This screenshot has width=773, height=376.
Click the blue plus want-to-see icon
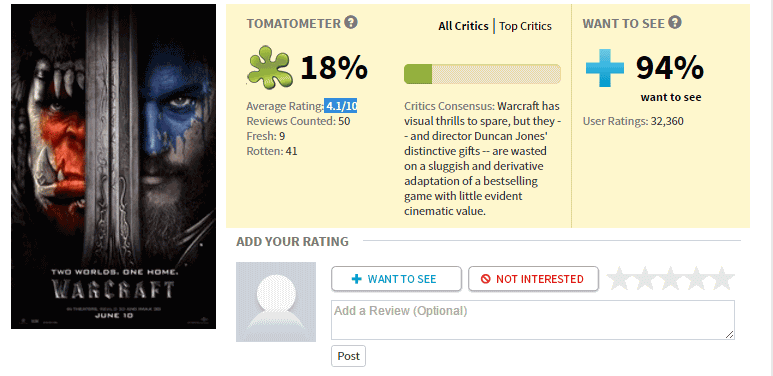click(605, 68)
